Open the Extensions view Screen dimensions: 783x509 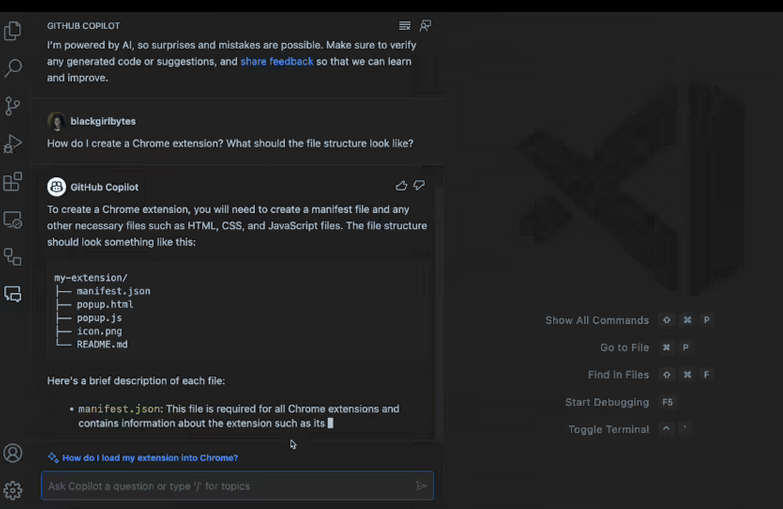(x=13, y=182)
